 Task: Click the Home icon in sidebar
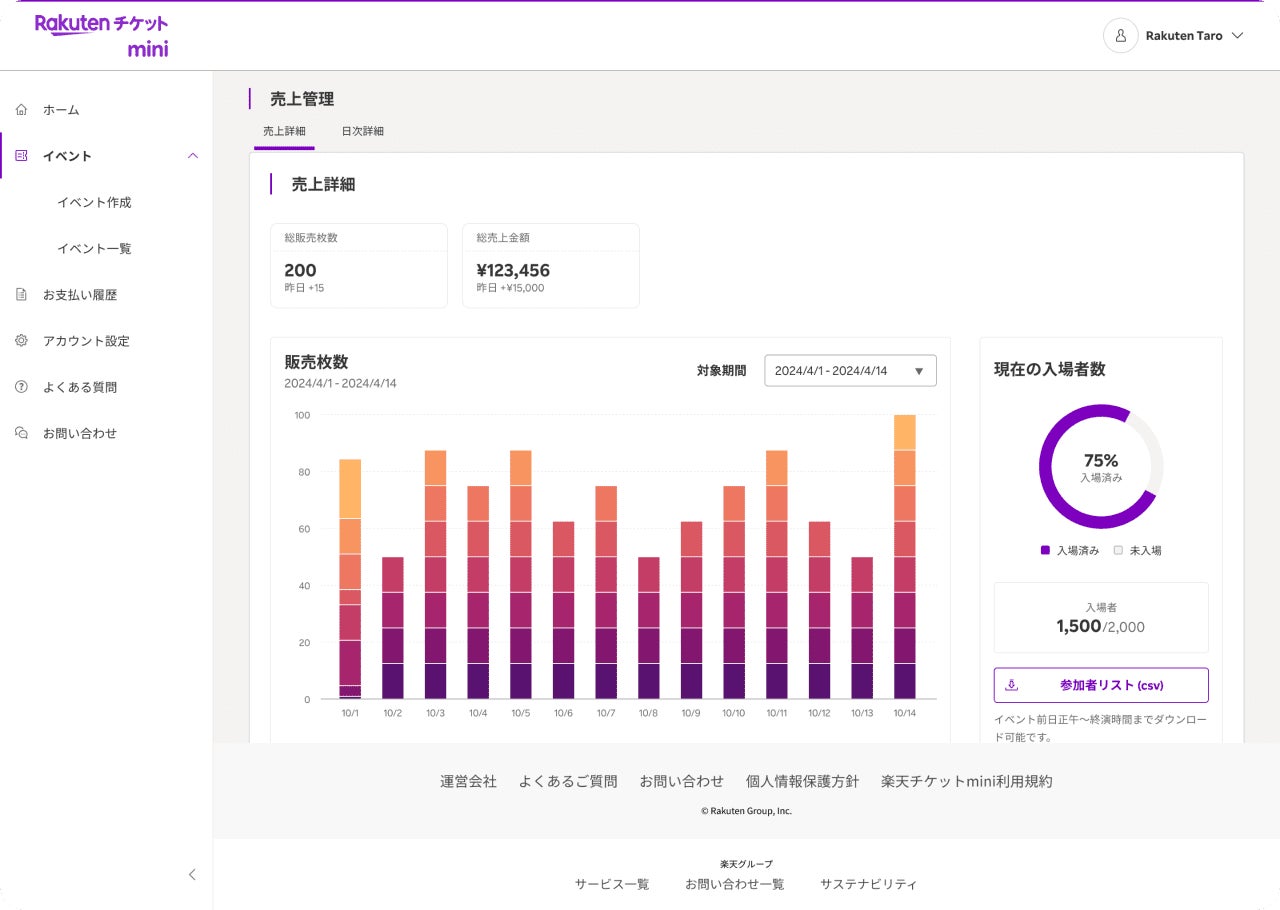tap(21, 110)
